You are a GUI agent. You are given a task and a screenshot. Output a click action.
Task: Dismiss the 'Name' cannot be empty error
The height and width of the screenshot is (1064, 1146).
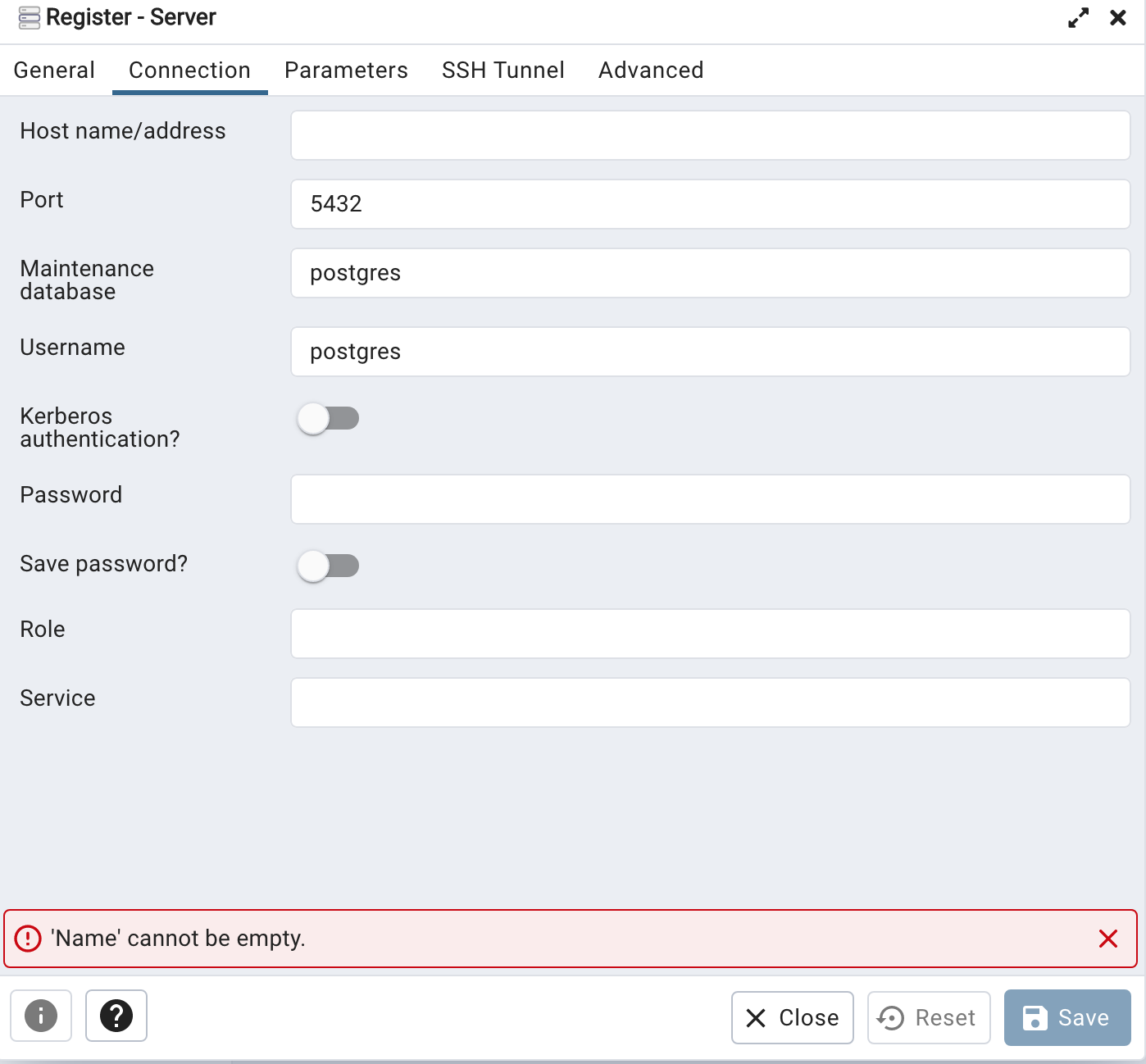click(1107, 939)
